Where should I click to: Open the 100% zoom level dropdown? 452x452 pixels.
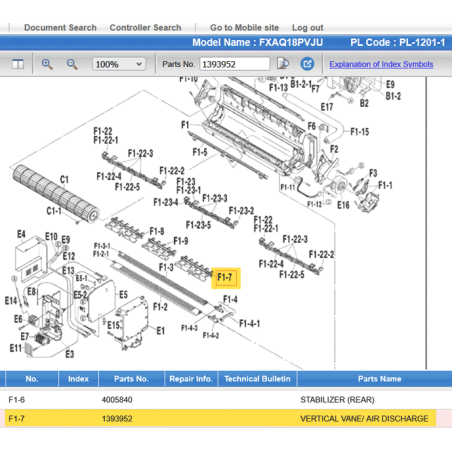click(119, 64)
